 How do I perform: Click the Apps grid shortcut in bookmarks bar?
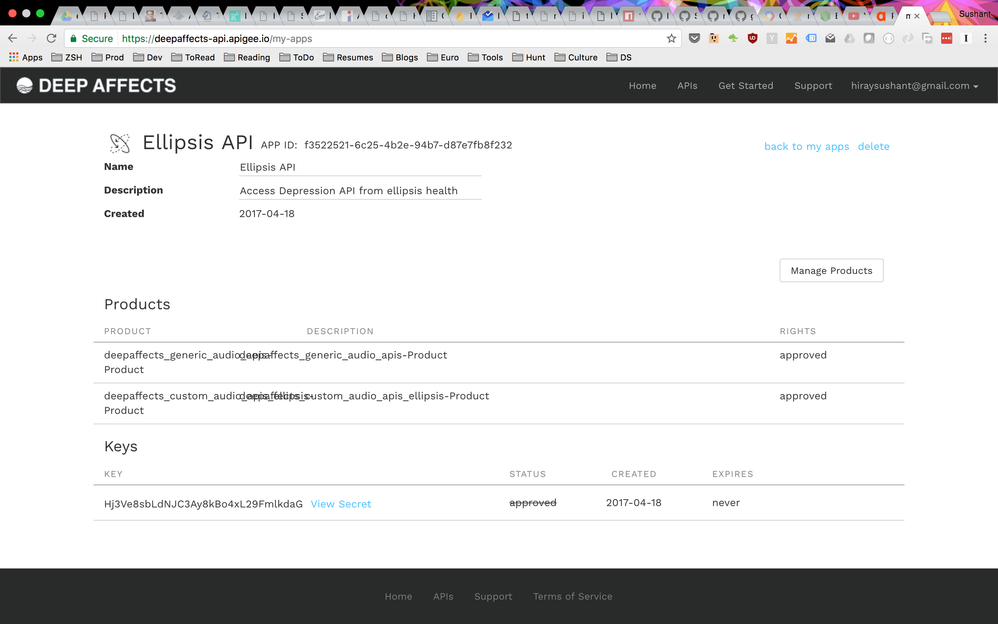pos(25,57)
